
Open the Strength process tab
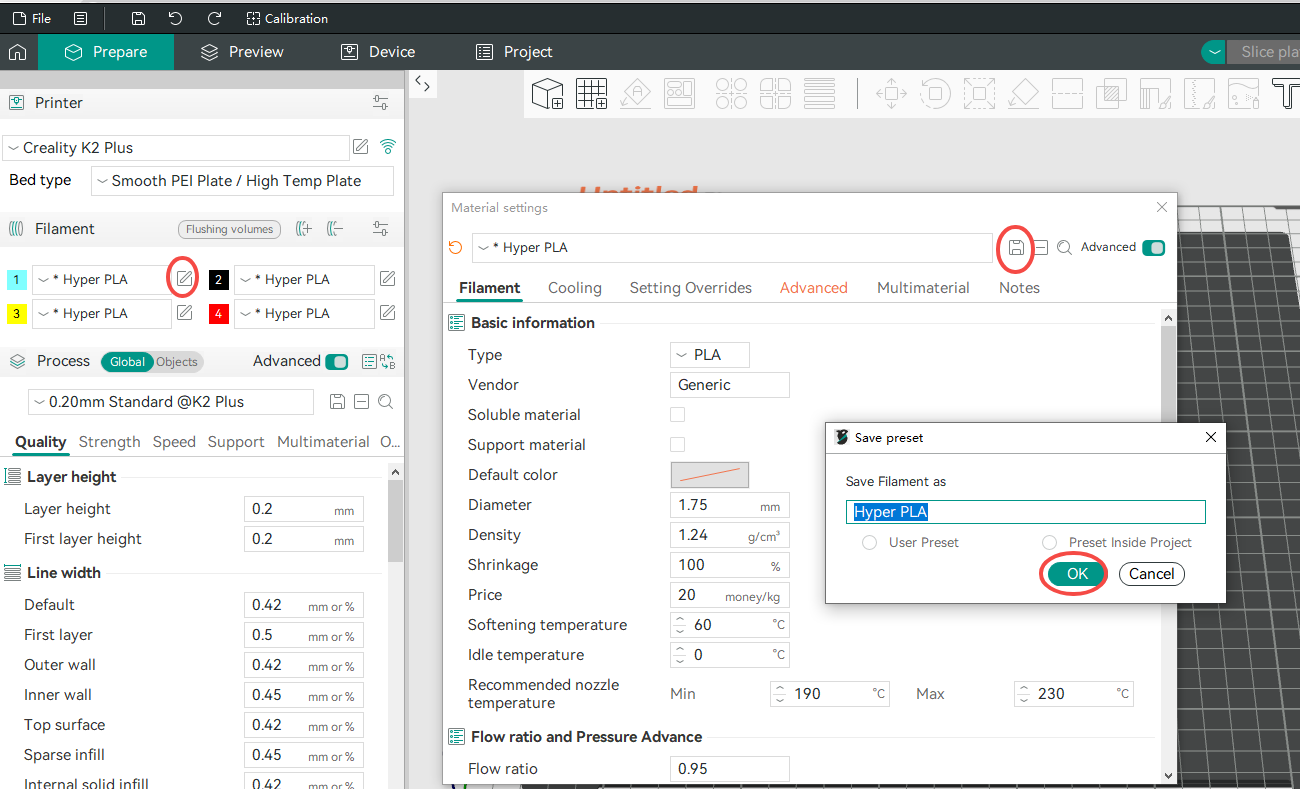point(109,442)
